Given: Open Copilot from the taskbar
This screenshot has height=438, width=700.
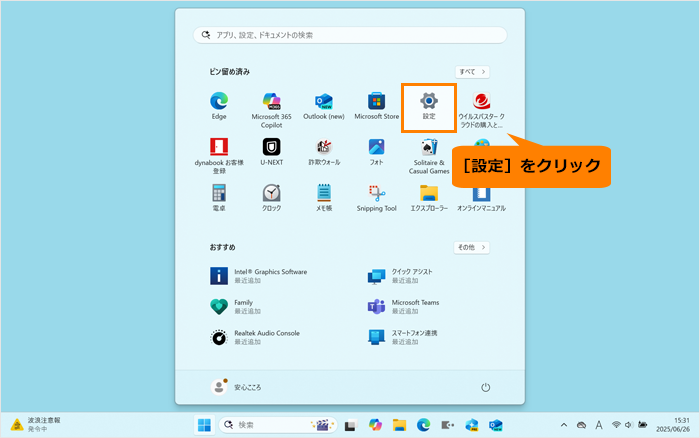Looking at the screenshot, I should (375, 425).
